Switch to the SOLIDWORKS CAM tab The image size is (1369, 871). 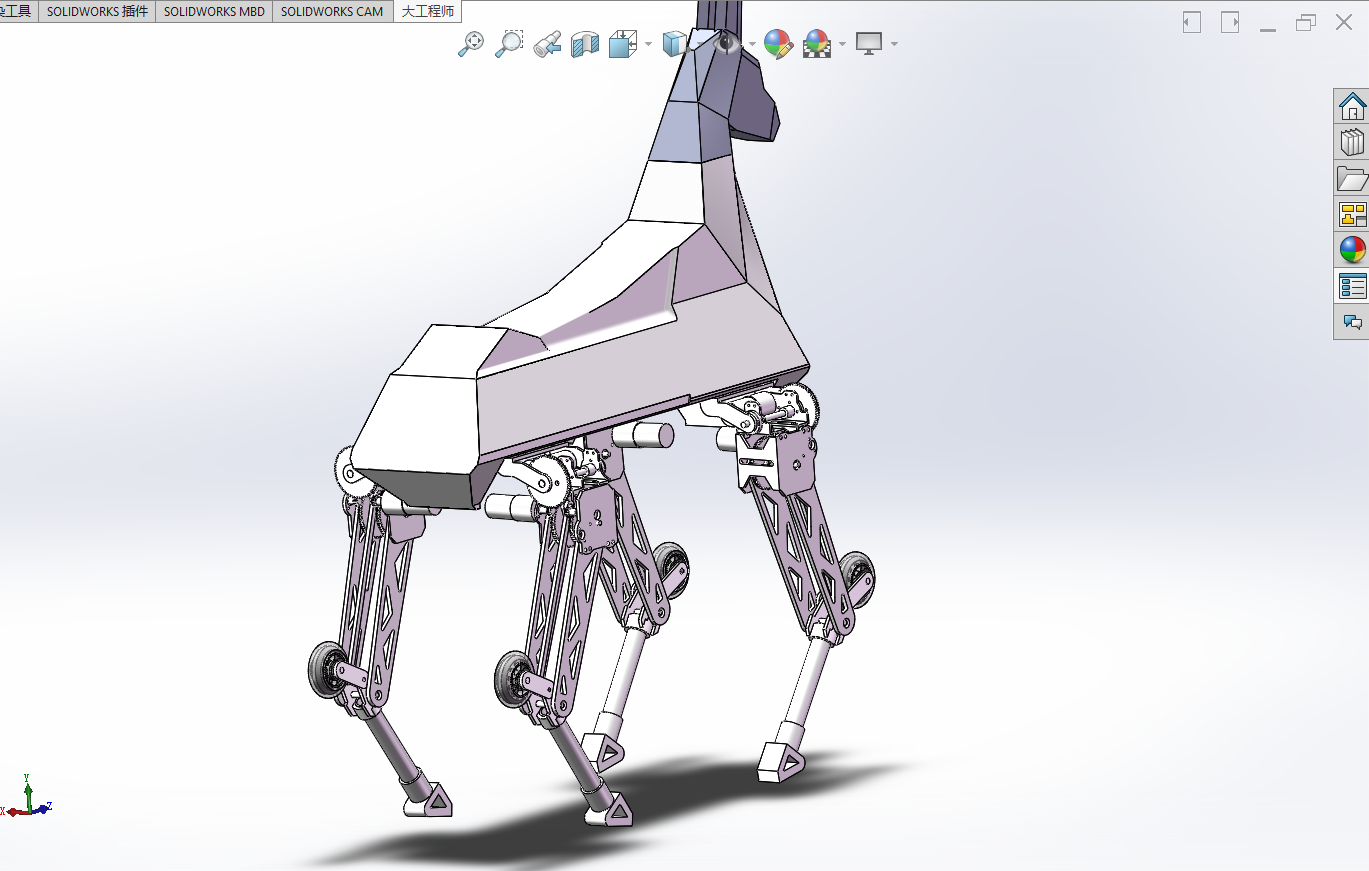[x=332, y=12]
